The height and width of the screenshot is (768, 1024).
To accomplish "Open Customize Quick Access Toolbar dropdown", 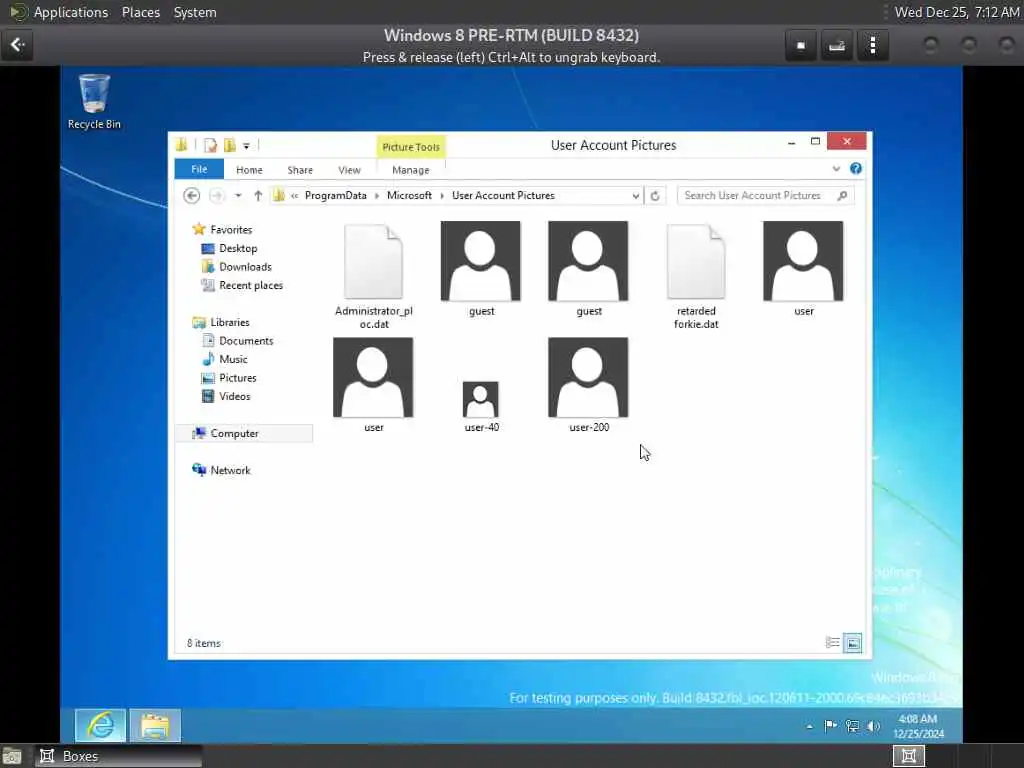I will 246,146.
